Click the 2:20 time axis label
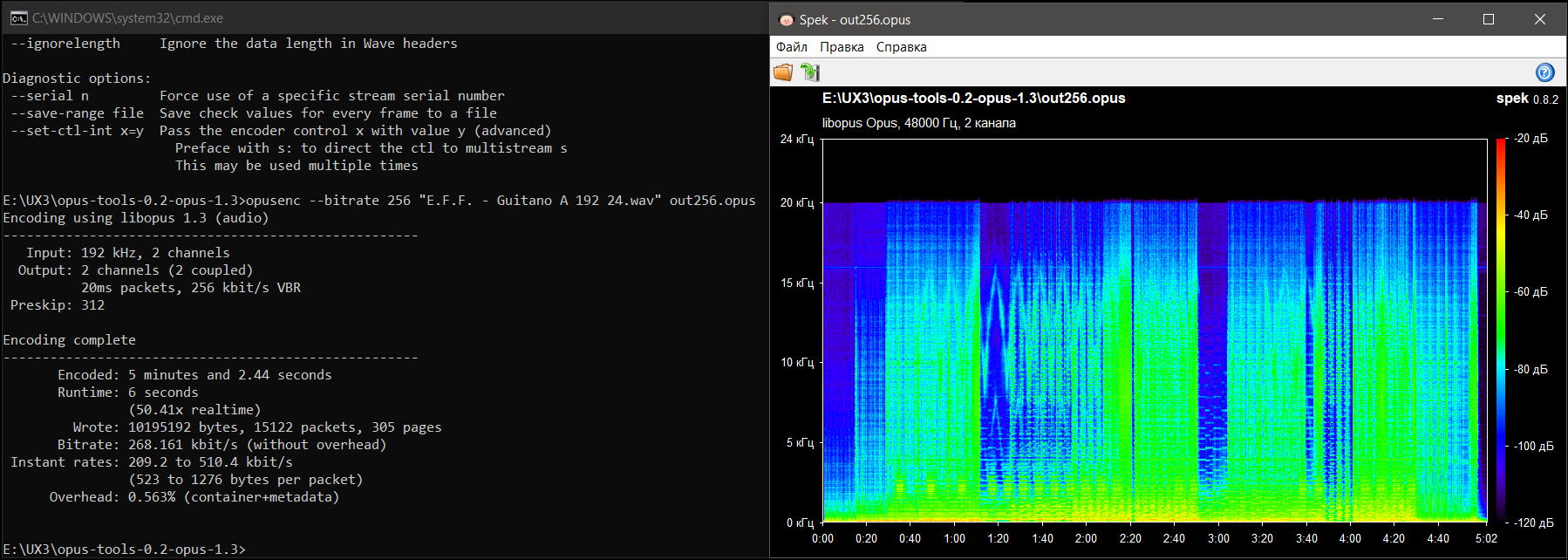The image size is (1568, 560). pos(1130,538)
